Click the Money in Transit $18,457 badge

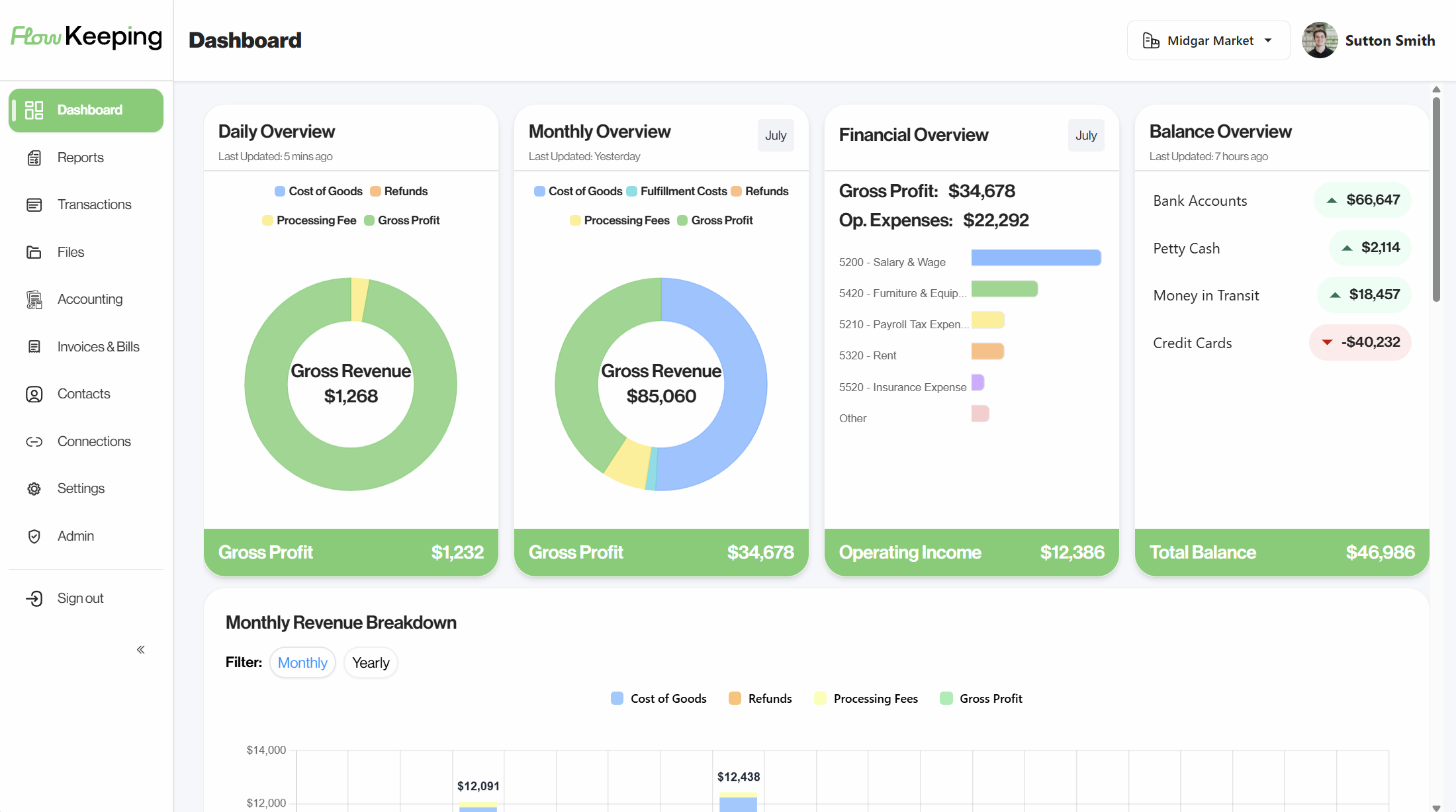[x=1364, y=294]
